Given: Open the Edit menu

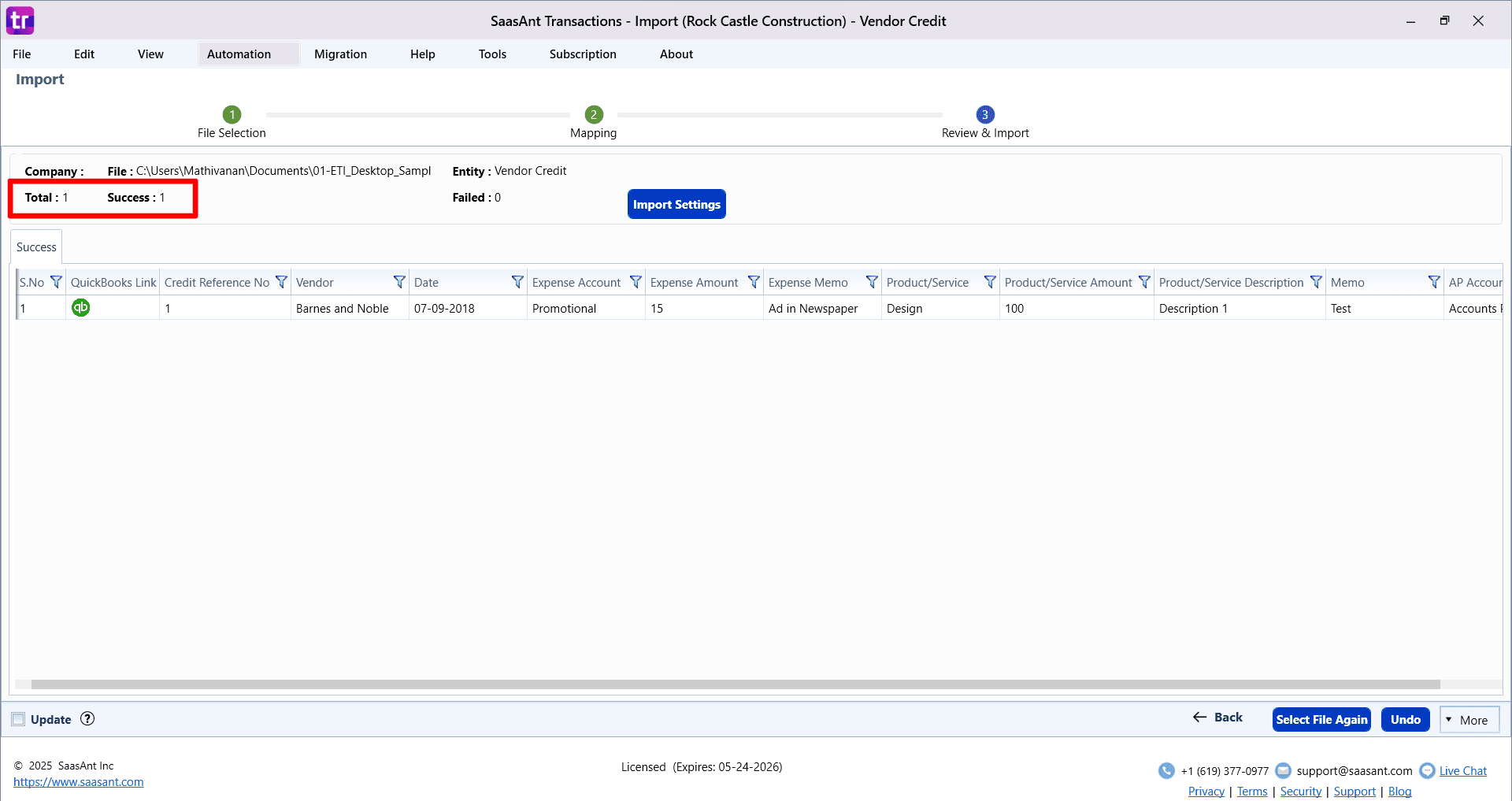Looking at the screenshot, I should click(x=84, y=54).
